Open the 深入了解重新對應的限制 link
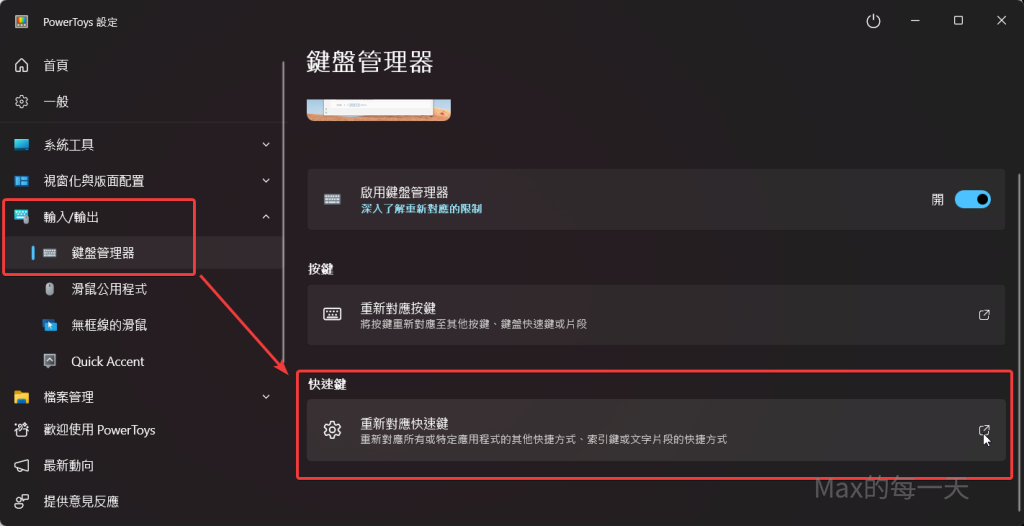The height and width of the screenshot is (526, 1024). (421, 208)
